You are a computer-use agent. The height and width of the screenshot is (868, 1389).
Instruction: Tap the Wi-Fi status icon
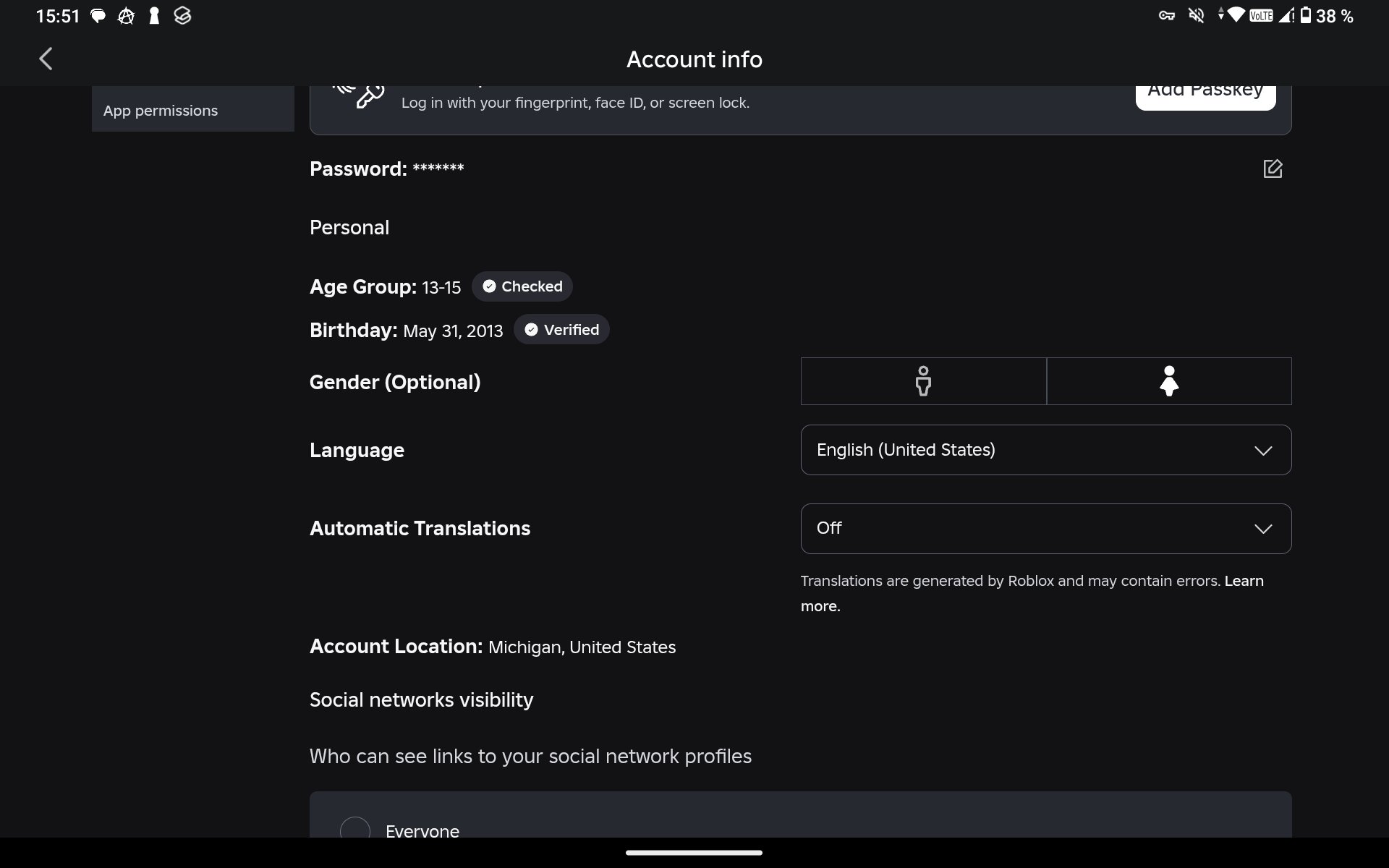[x=1236, y=15]
